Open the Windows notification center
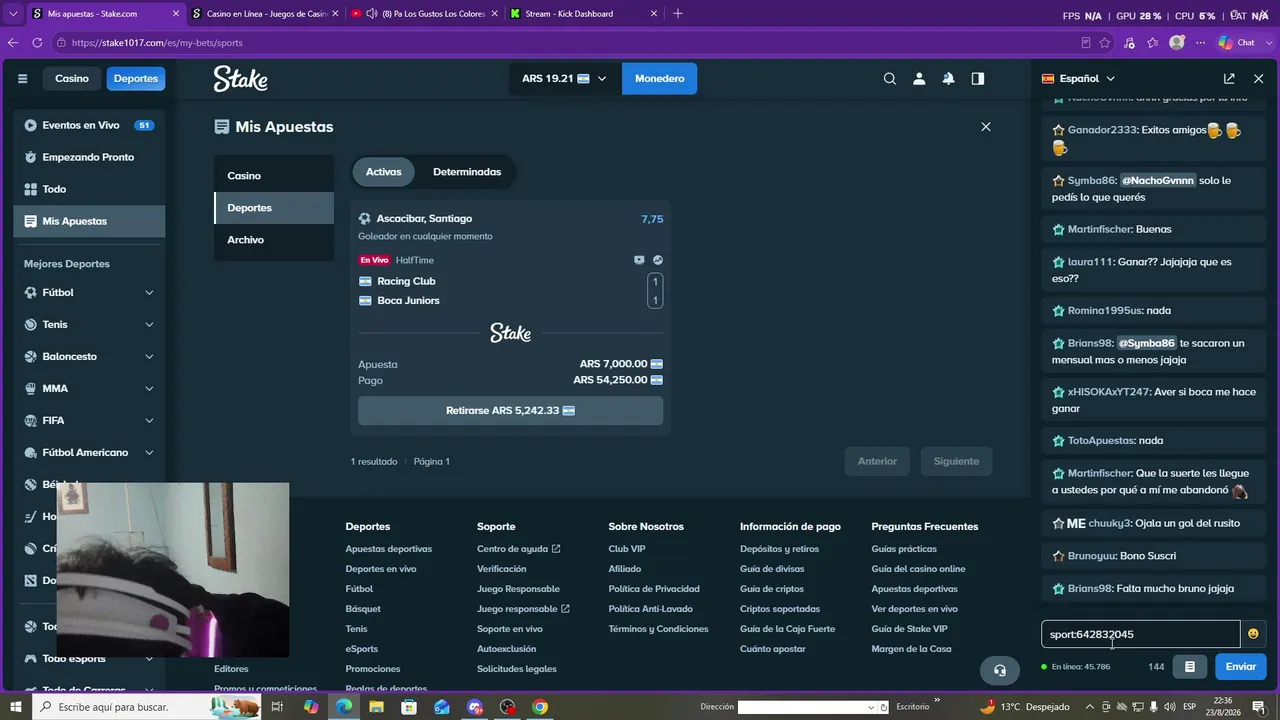The height and width of the screenshot is (720, 1280). pyautogui.click(x=1261, y=707)
